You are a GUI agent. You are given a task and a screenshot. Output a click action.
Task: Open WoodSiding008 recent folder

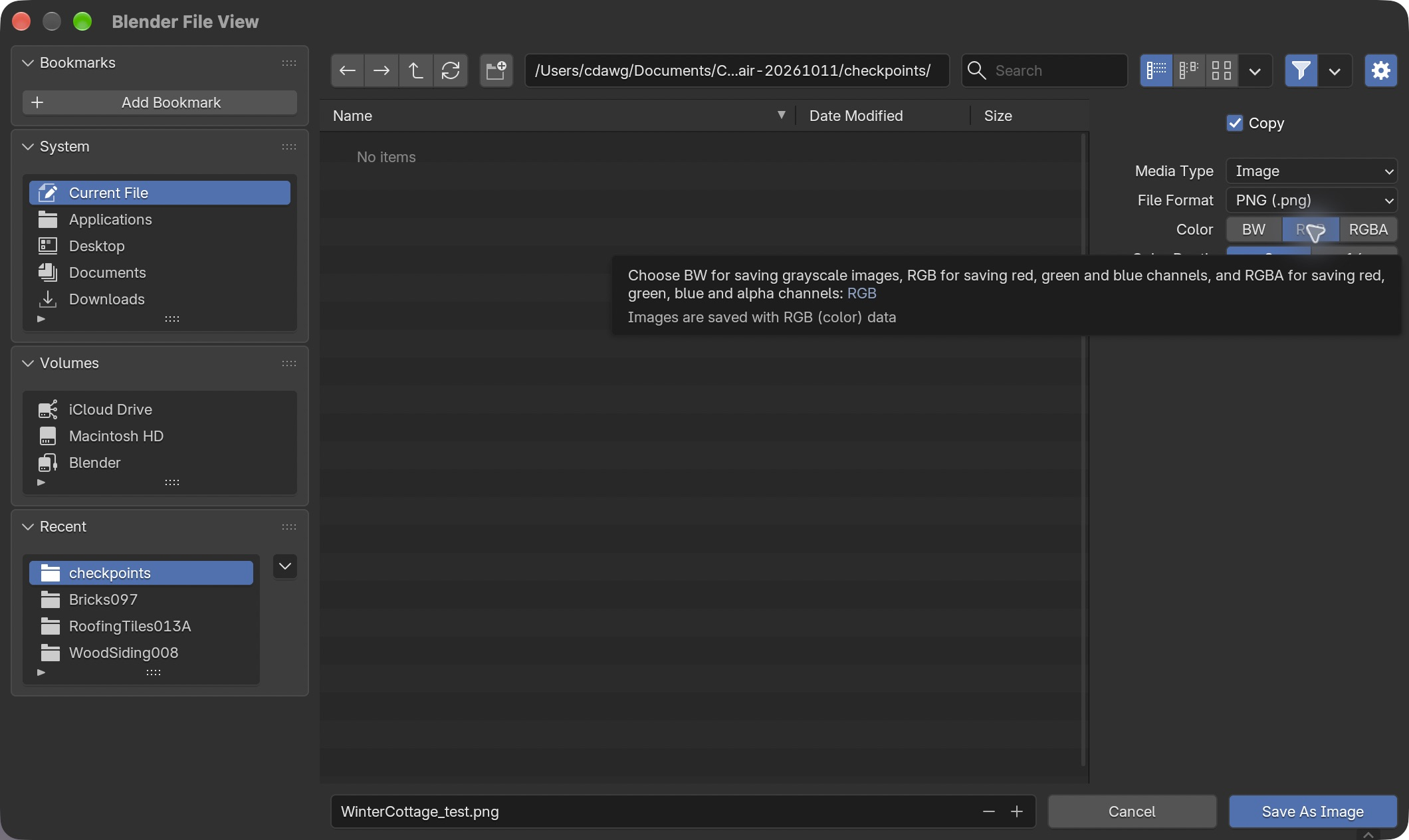click(x=141, y=653)
